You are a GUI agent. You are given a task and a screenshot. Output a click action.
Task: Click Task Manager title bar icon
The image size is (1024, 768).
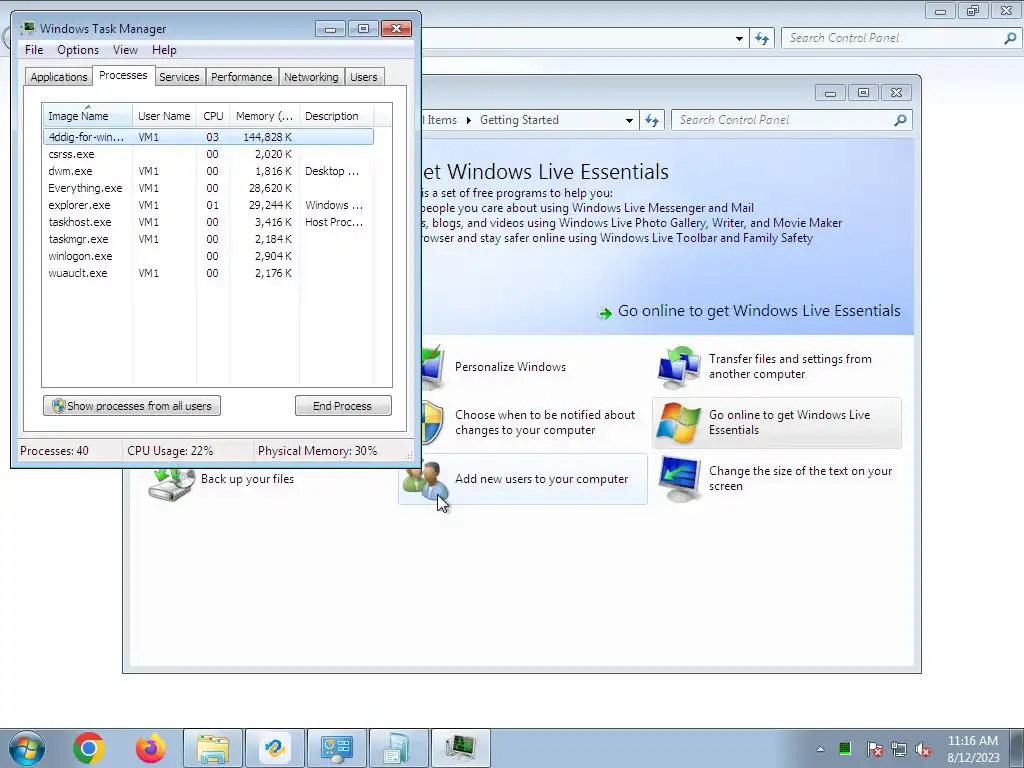click(28, 29)
